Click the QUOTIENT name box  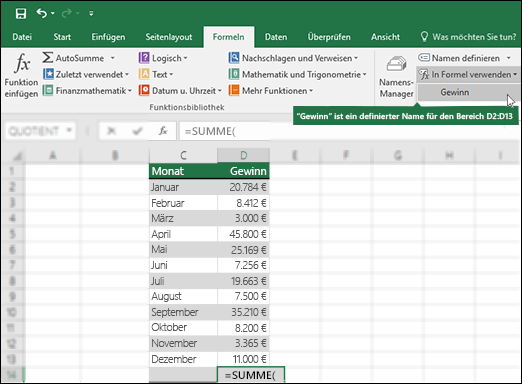pyautogui.click(x=40, y=131)
